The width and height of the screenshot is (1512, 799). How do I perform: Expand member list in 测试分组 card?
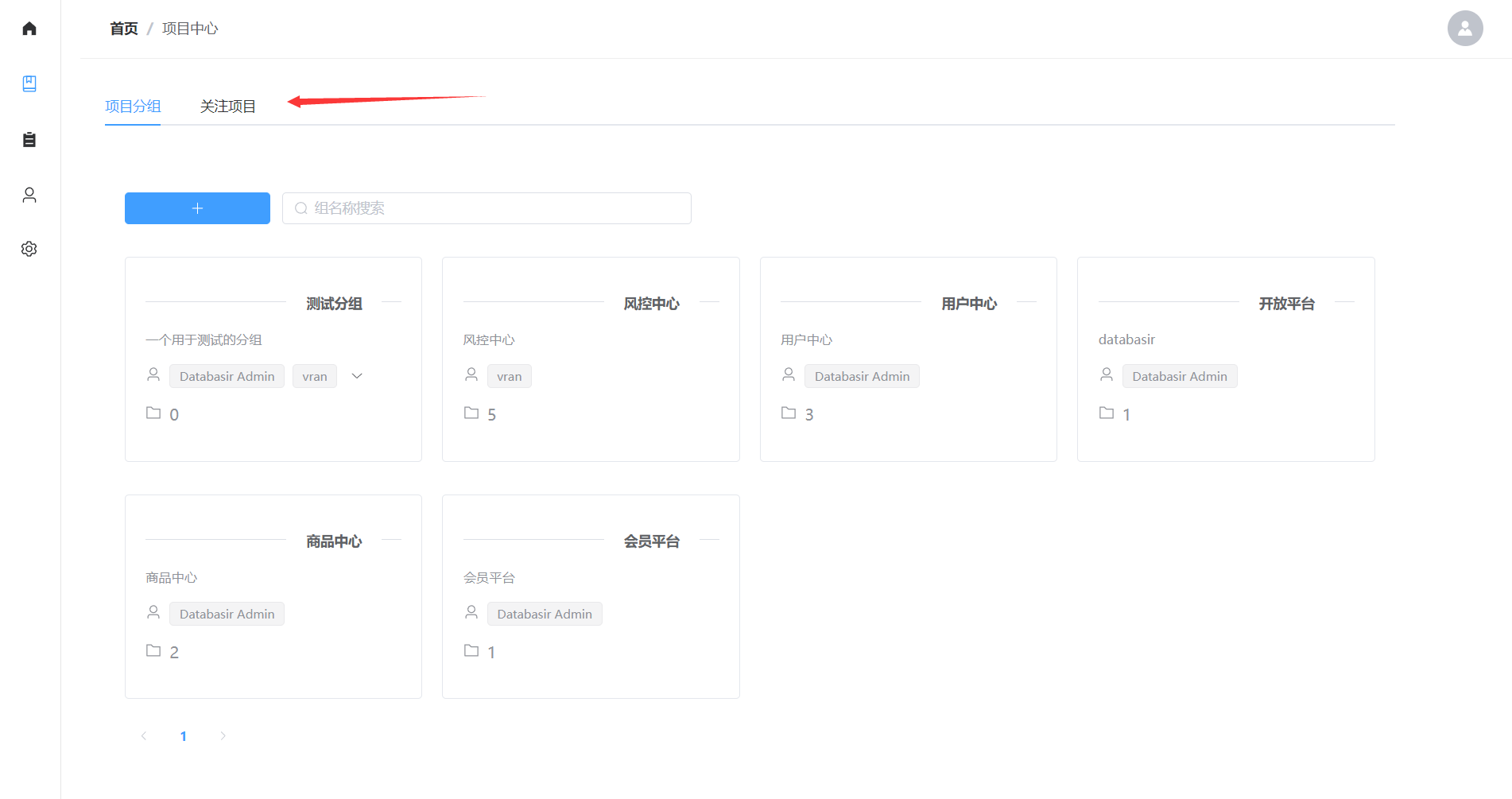pos(357,376)
